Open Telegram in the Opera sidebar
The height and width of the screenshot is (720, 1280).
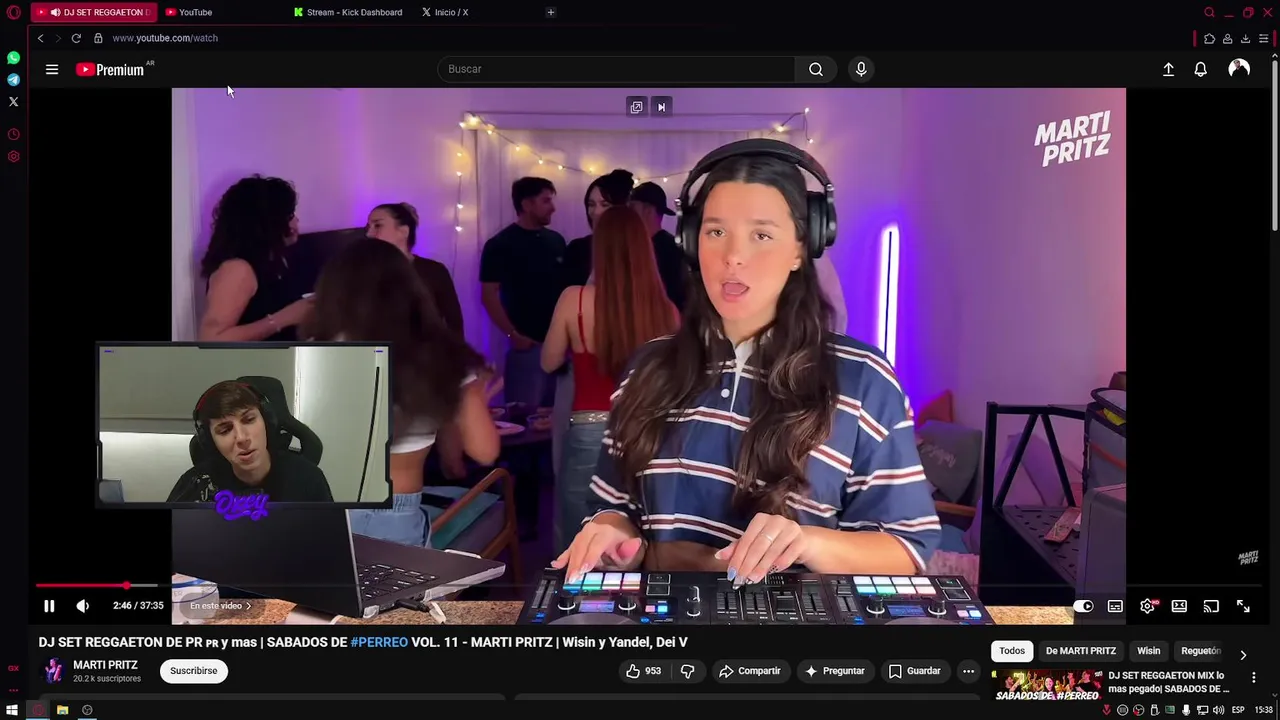click(13, 80)
